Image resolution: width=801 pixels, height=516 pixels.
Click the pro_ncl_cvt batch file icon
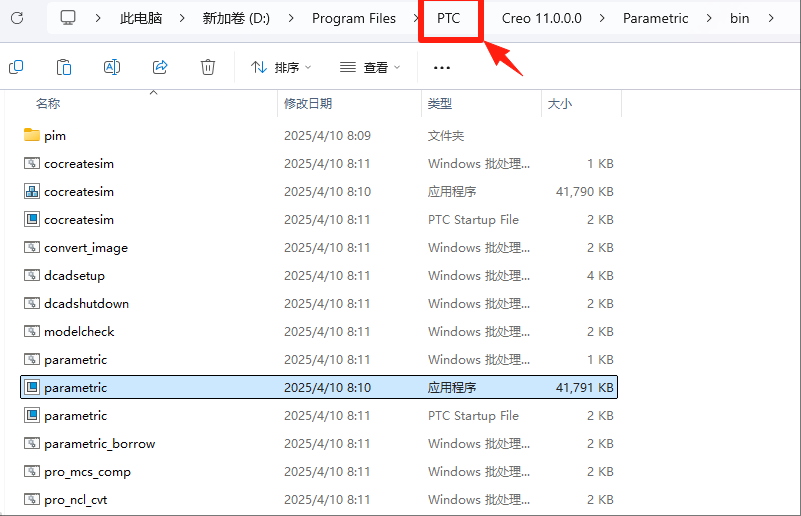(x=32, y=499)
